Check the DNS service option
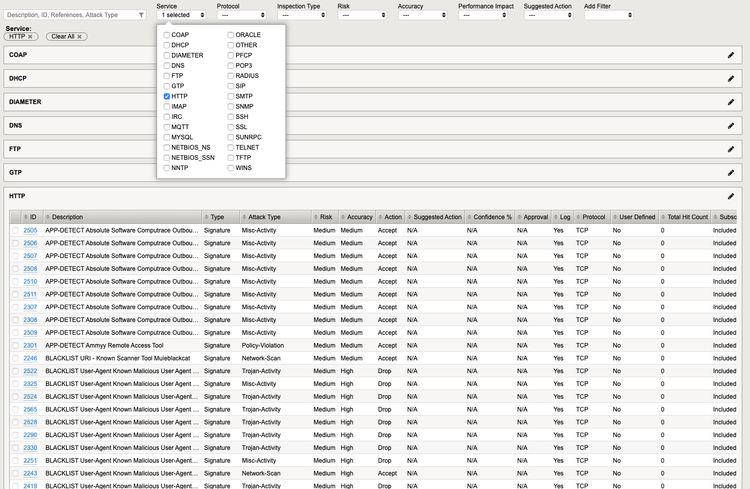The image size is (750, 489). pyautogui.click(x=167, y=65)
